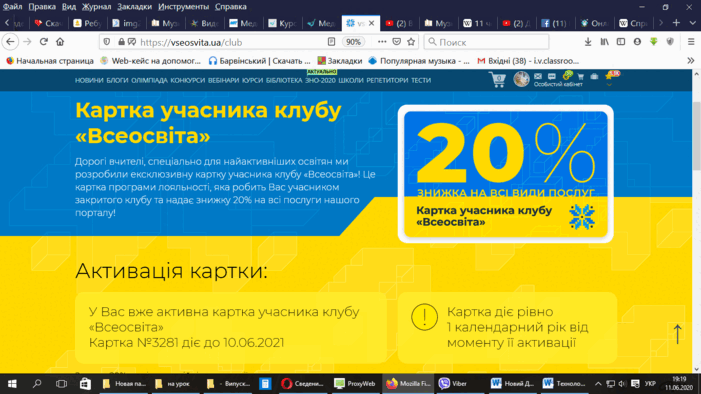Open Task View on the taskbar
701x394 pixels.
(61, 384)
